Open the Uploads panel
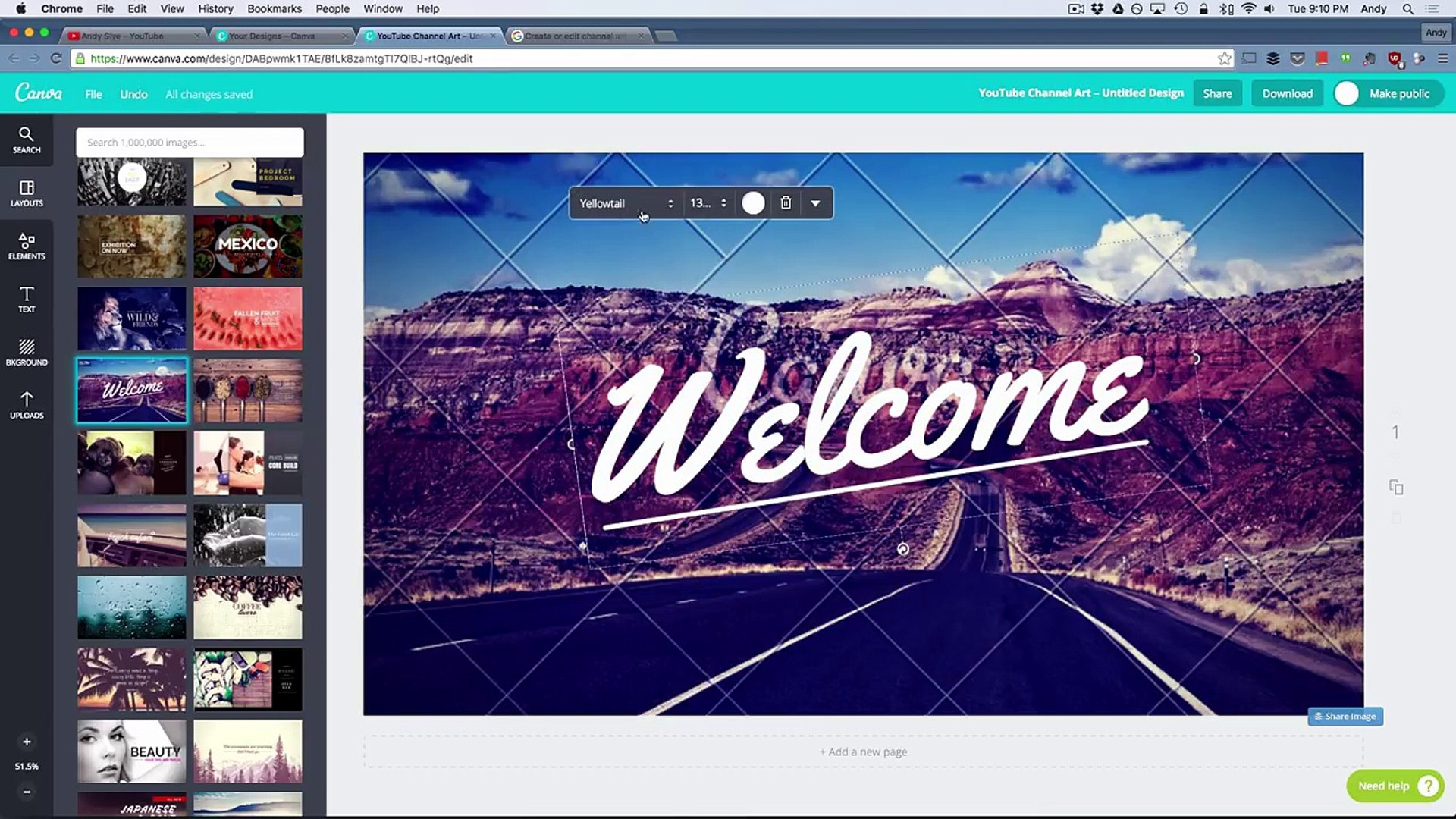Screen dimensions: 1456x819 26,405
